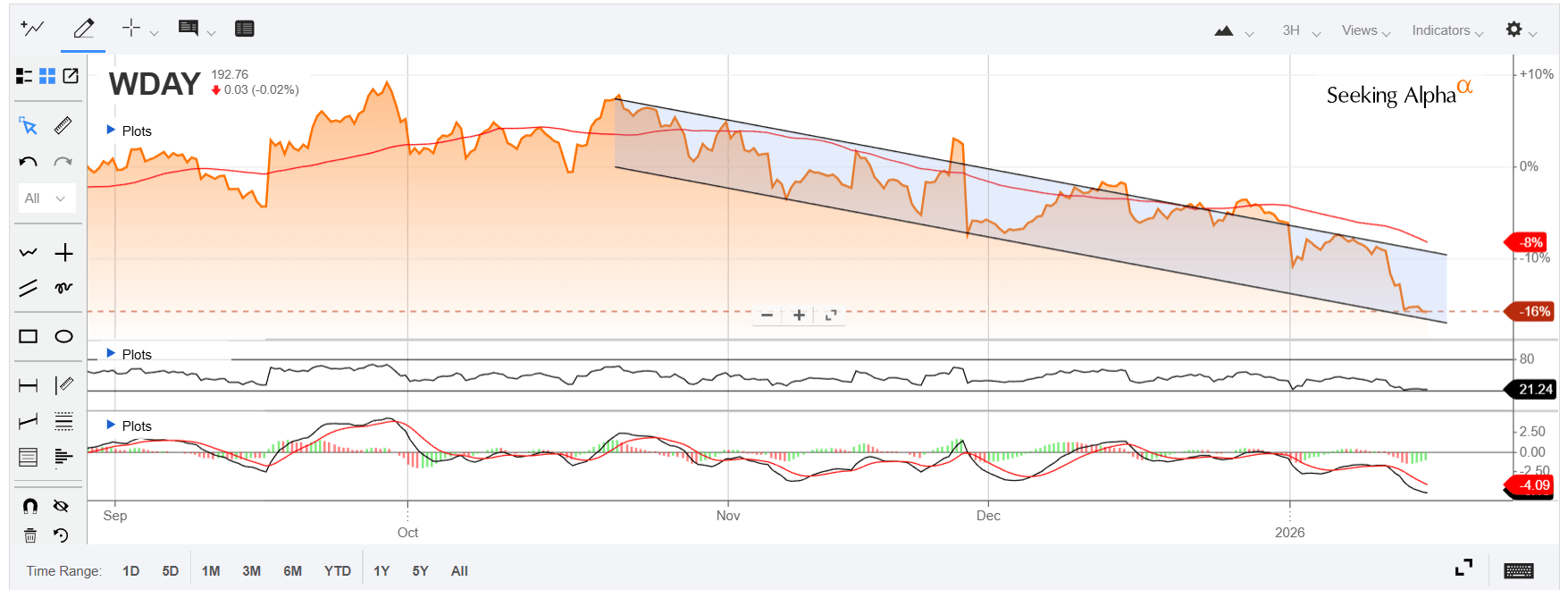Select the Fibonacci lines tool
1568x590 pixels.
pyautogui.click(x=63, y=421)
